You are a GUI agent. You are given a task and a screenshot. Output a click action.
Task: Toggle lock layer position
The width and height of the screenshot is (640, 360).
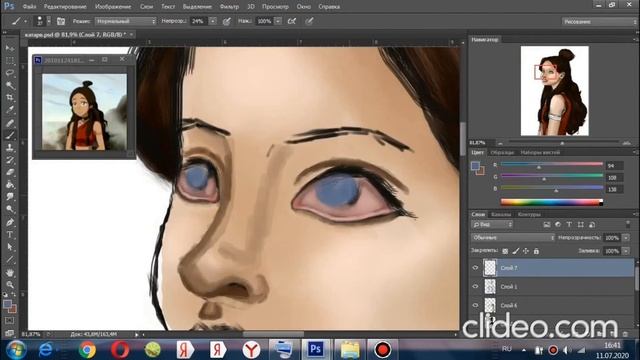tap(526, 251)
